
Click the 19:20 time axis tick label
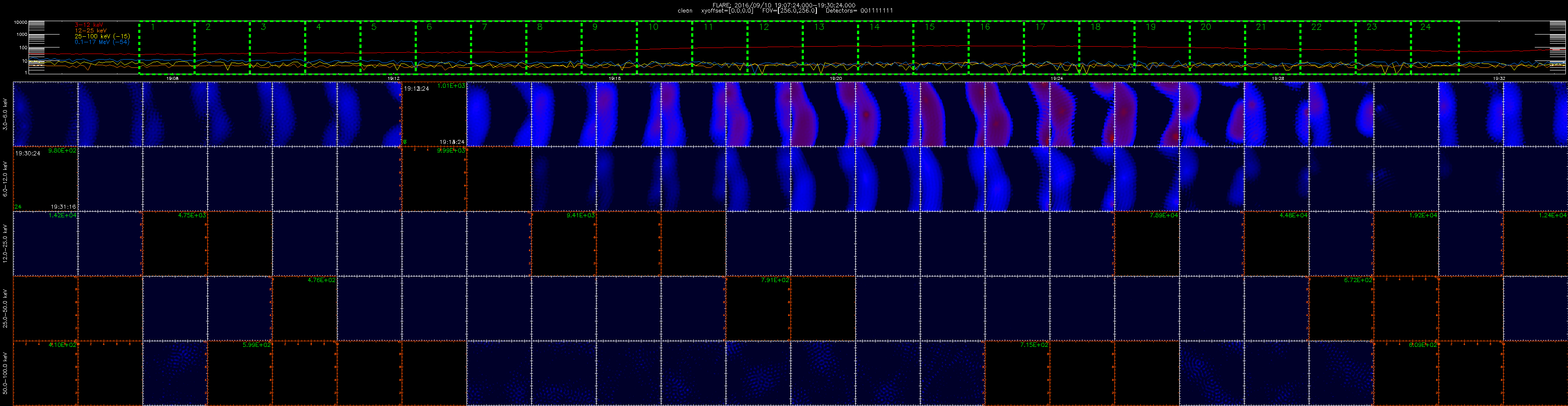click(x=836, y=79)
